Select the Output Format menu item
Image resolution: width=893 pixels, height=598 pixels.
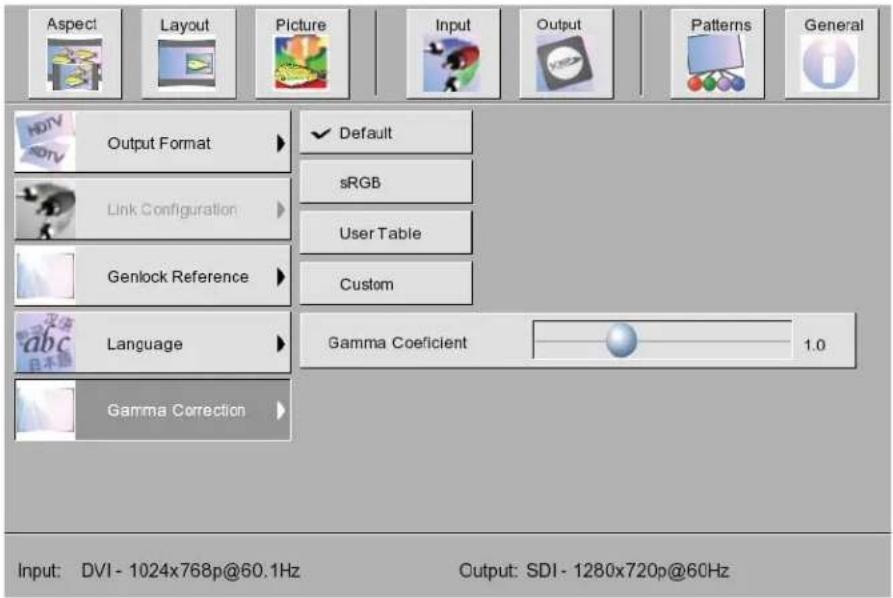tap(153, 142)
